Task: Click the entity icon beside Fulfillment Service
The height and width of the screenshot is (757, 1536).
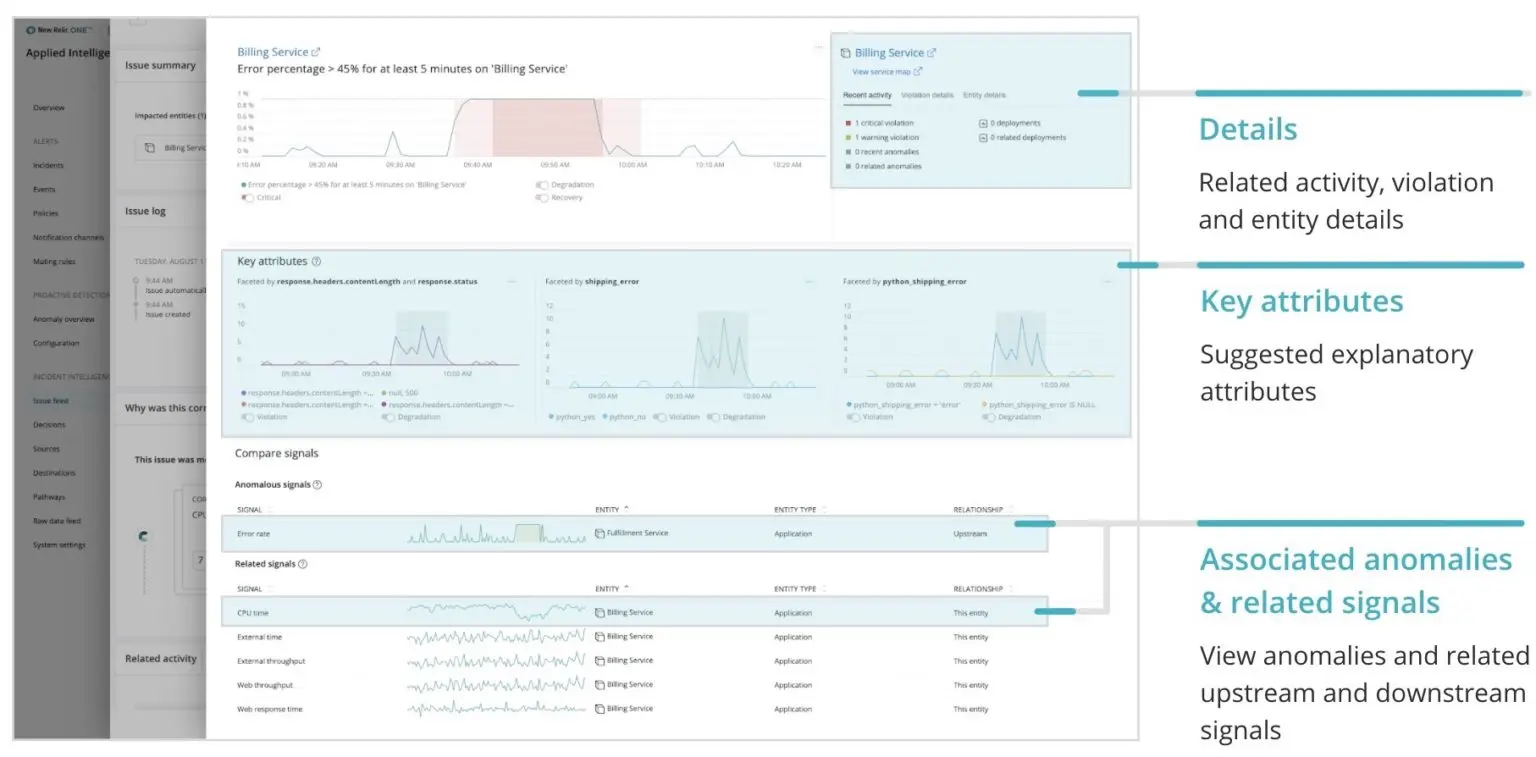Action: [600, 531]
